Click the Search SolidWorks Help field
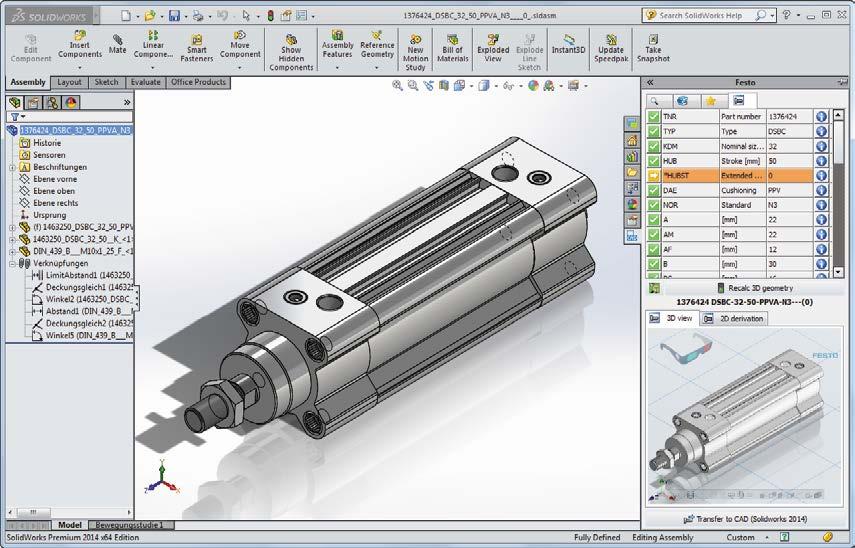Viewport: 855px width, 548px height. point(702,16)
